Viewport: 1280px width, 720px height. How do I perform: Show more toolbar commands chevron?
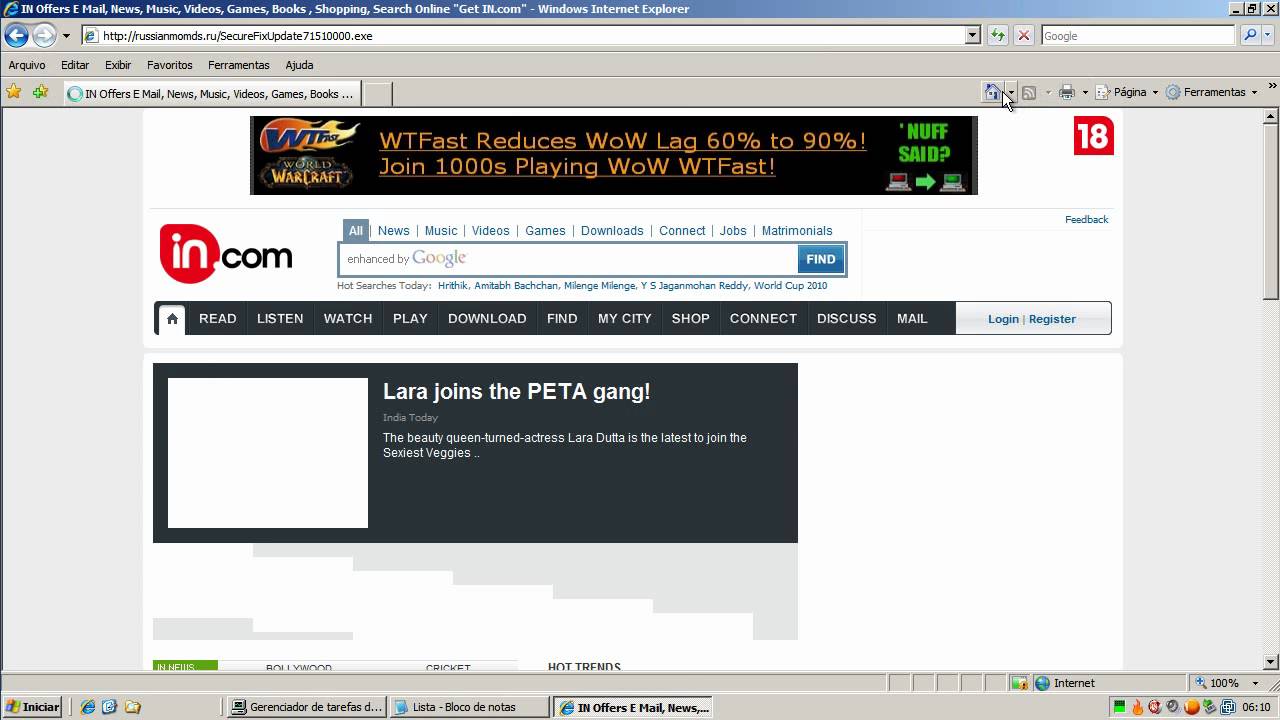tap(1272, 88)
